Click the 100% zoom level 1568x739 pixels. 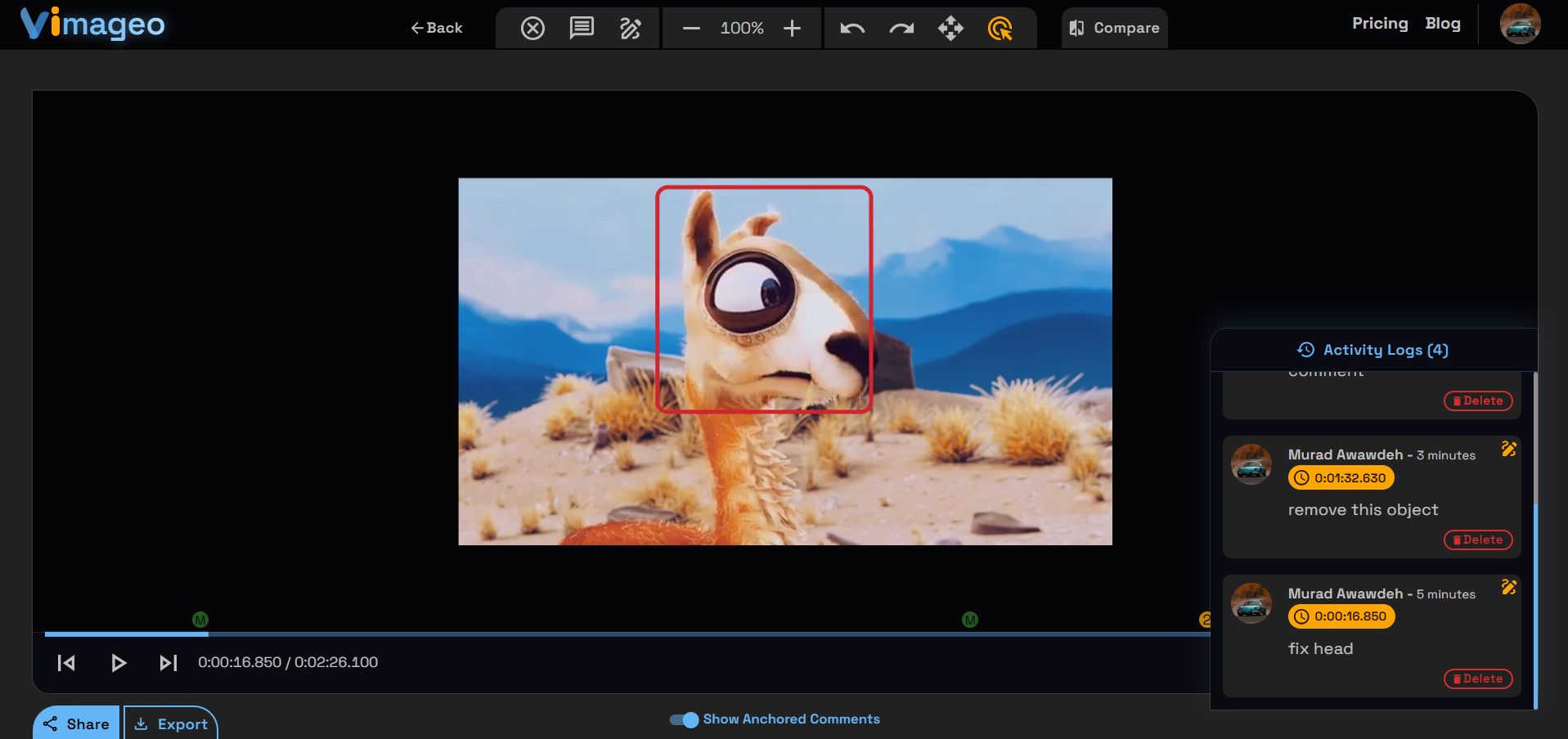742,29
